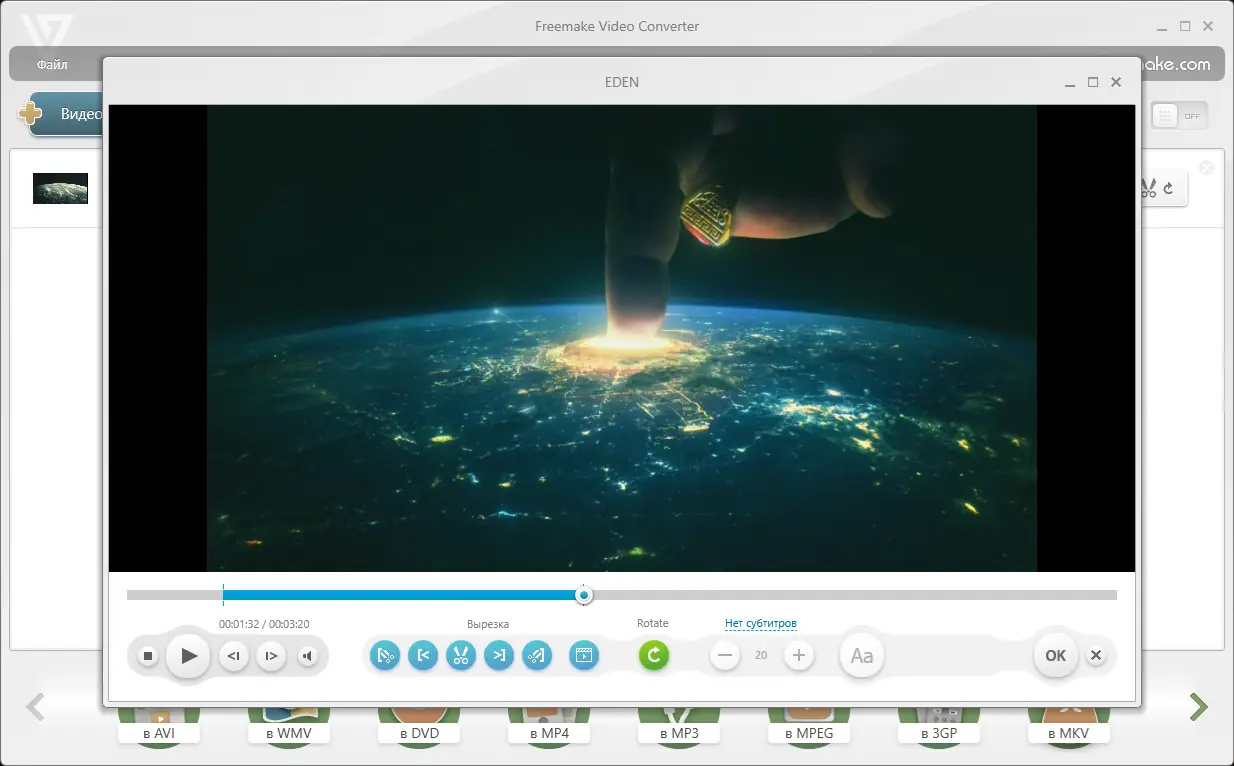This screenshot has height=766, width=1234.
Task: Select the в MP3 output format
Action: pyautogui.click(x=678, y=732)
